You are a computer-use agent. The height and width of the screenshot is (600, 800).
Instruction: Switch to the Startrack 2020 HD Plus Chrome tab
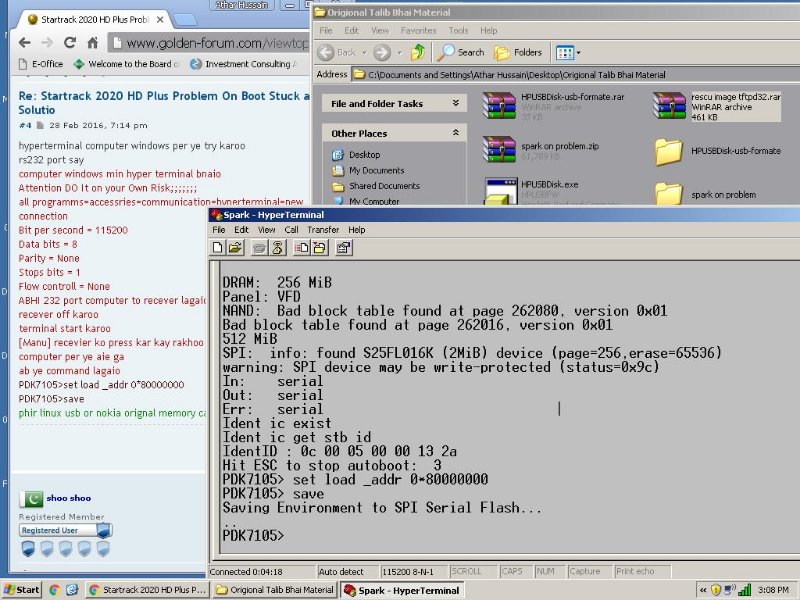coord(92,19)
